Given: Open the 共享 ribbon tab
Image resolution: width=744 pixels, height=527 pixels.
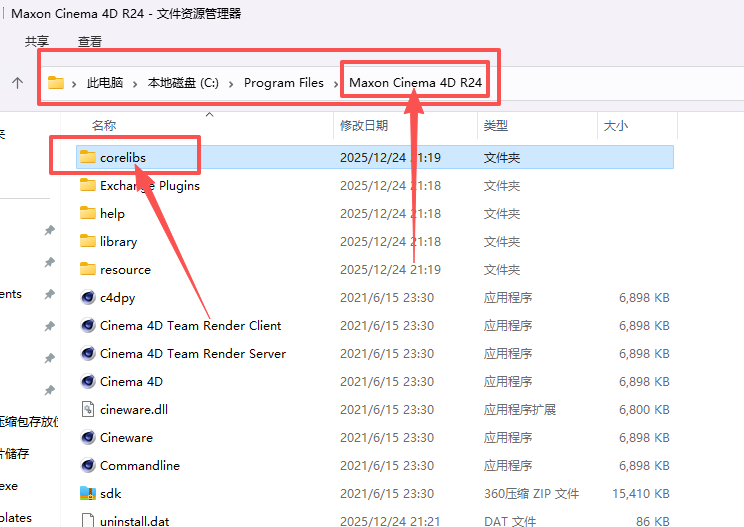Looking at the screenshot, I should point(37,41).
